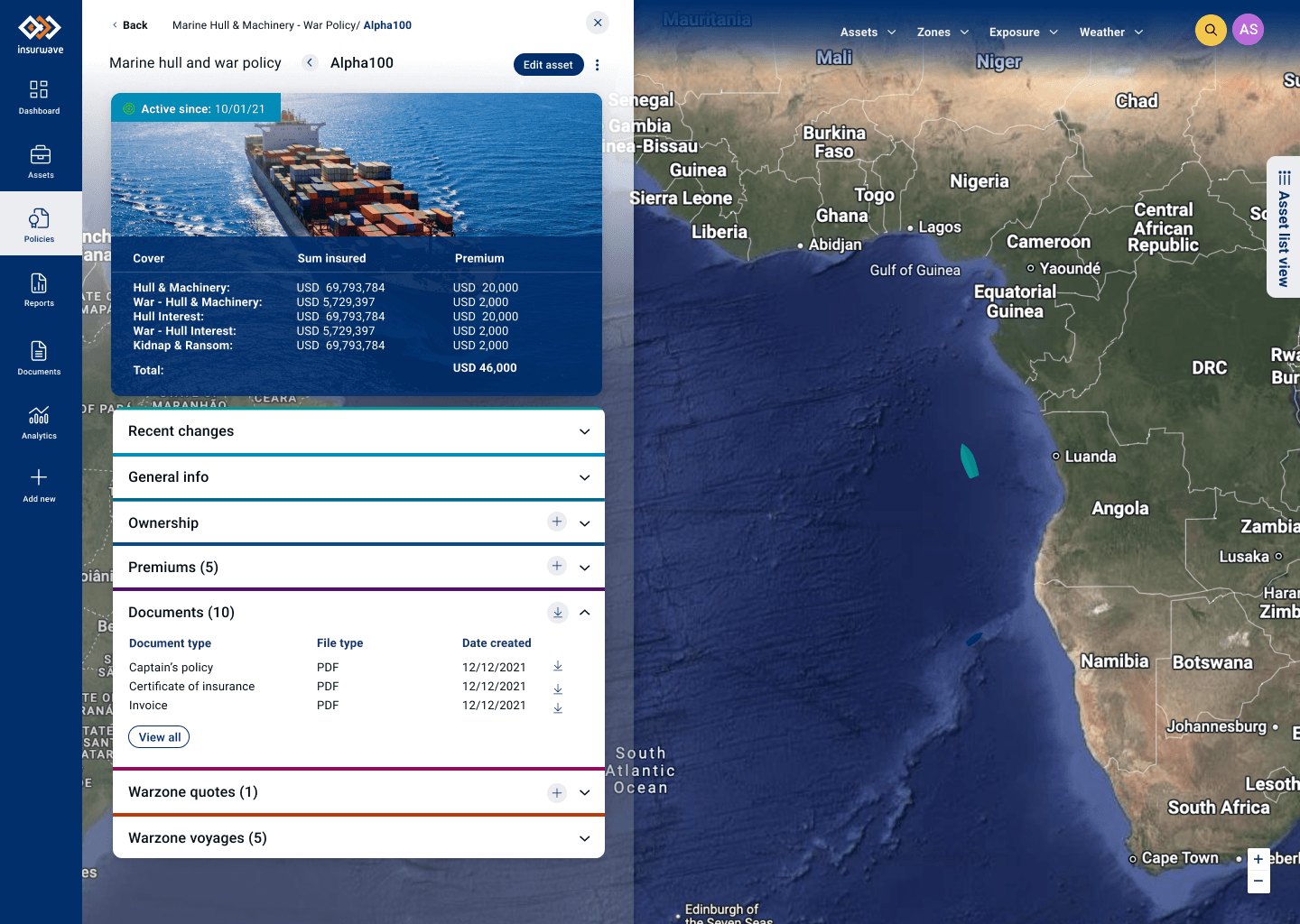Open the Dashboard sidebar icon
Viewport: 1300px width, 924px height.
(39, 97)
